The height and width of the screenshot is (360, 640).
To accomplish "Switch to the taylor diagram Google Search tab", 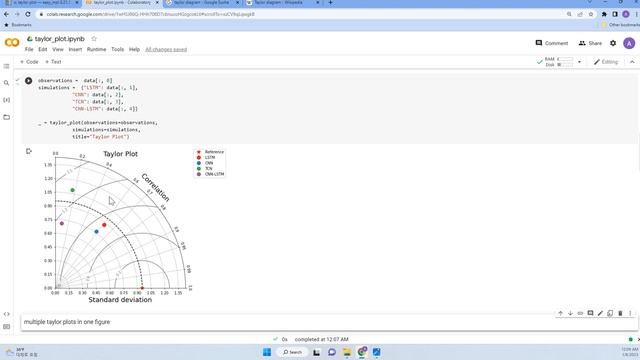I will click(x=202, y=3).
